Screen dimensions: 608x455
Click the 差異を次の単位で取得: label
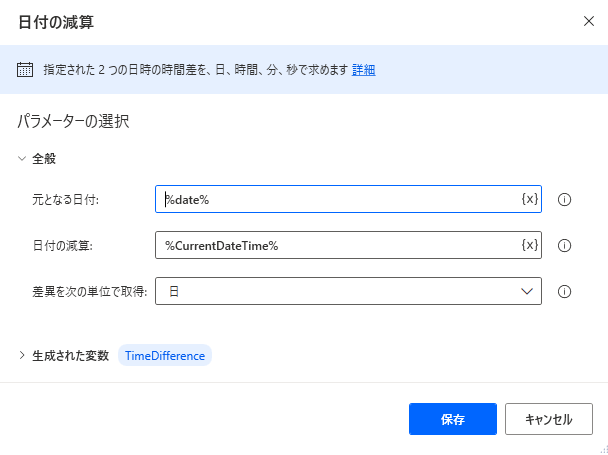click(x=90, y=291)
